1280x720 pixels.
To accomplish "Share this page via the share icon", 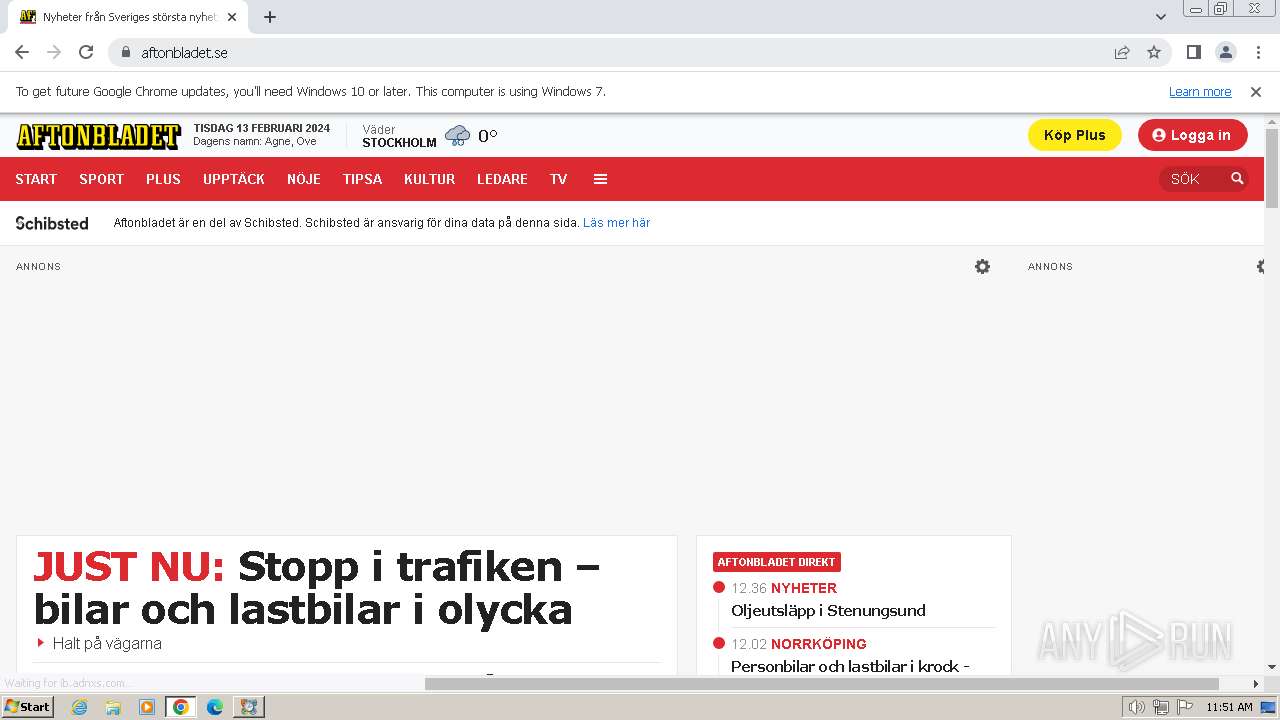I will tap(1122, 52).
